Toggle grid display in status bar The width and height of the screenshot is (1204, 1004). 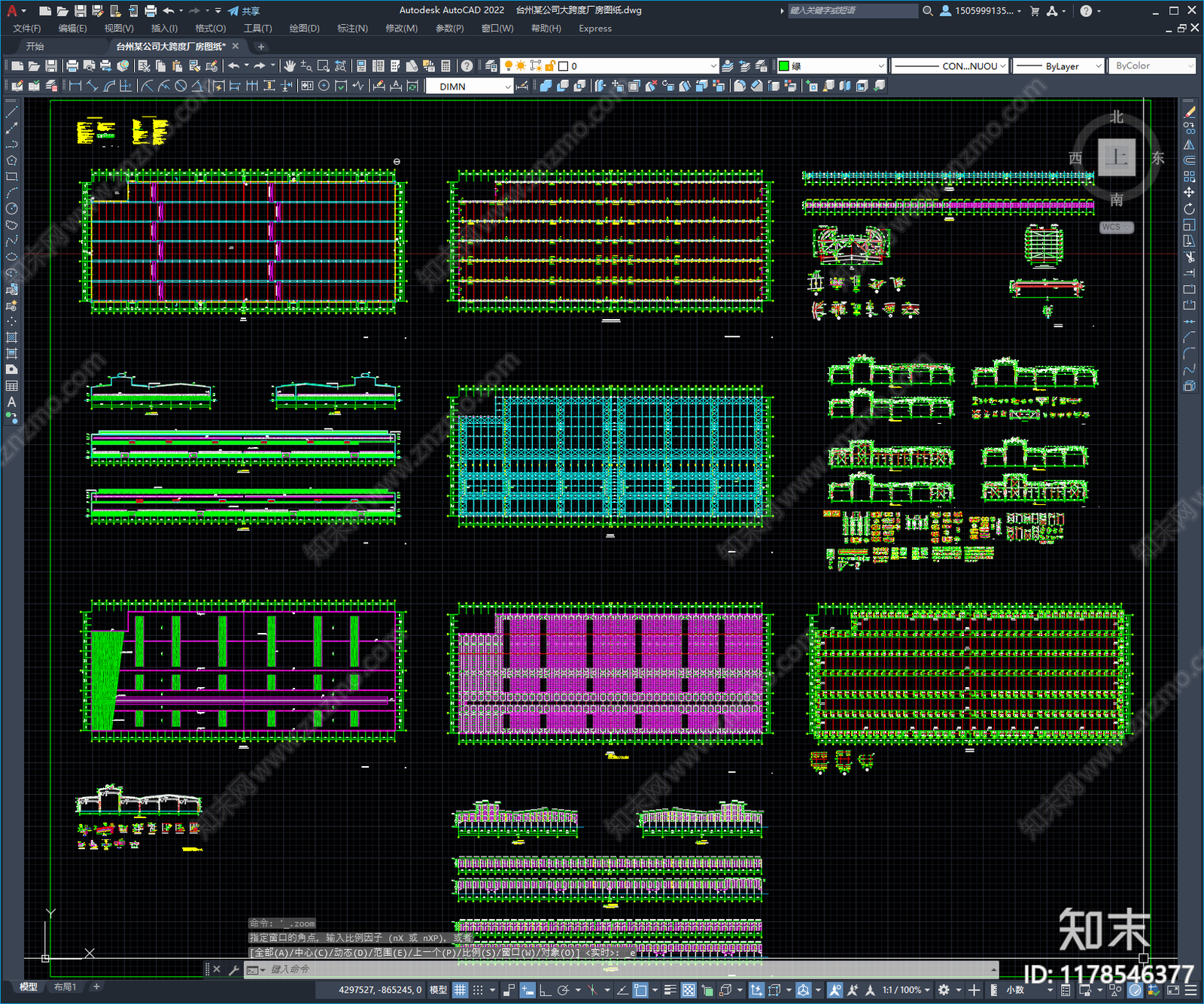460,990
